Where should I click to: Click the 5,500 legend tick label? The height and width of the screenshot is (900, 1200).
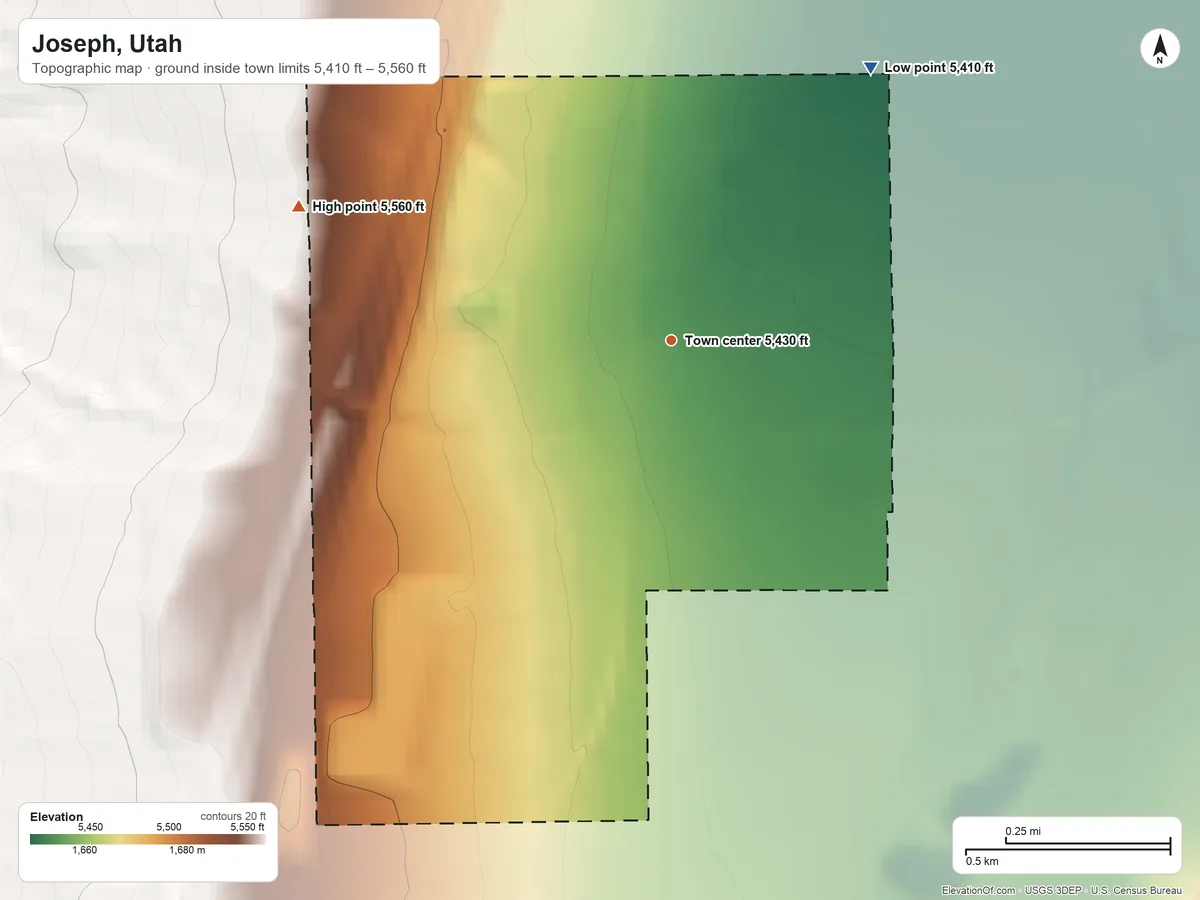pos(169,828)
